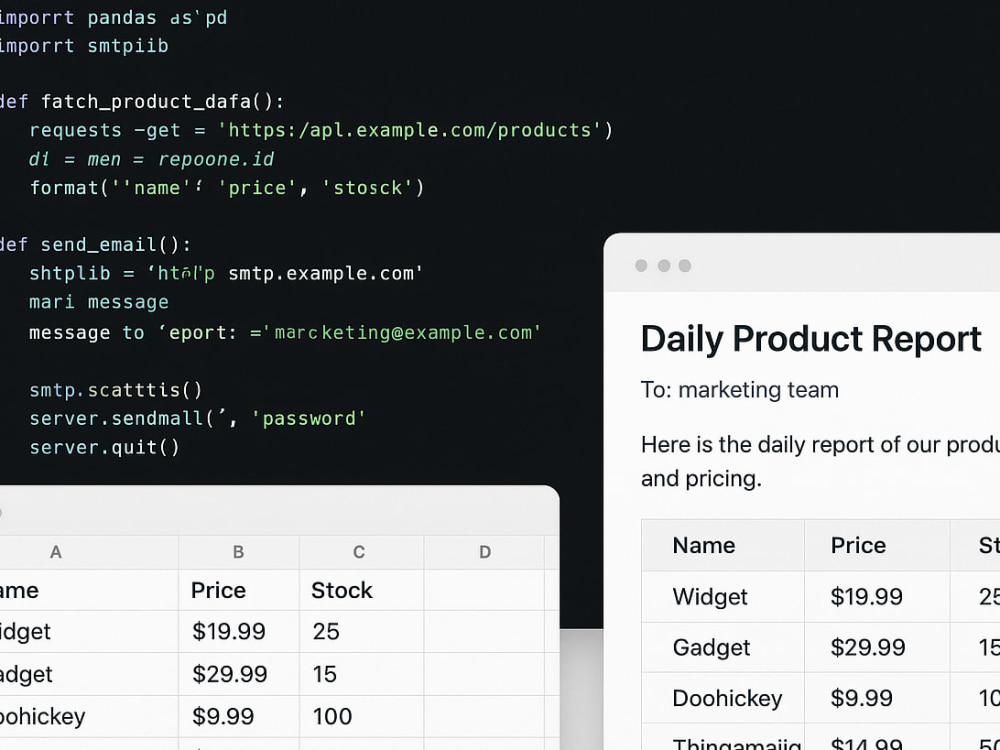Click the fetch_product_data function definition line

[x=142, y=101]
